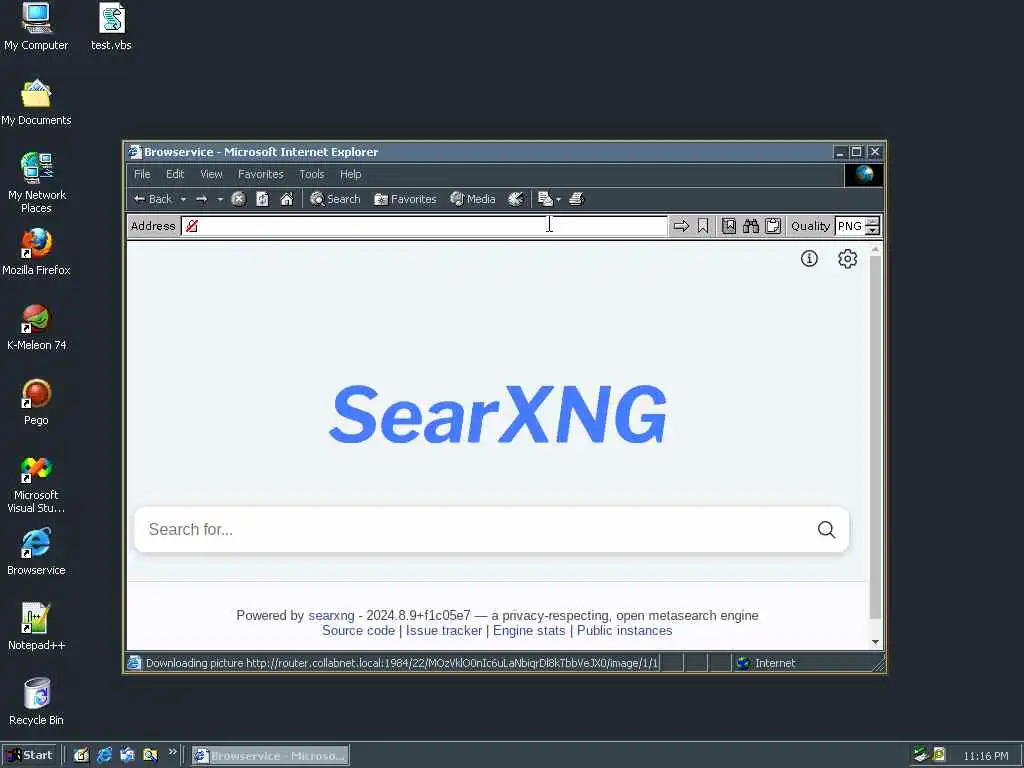Select My Network Places desktop icon
This screenshot has height=768, width=1024.
(36, 183)
